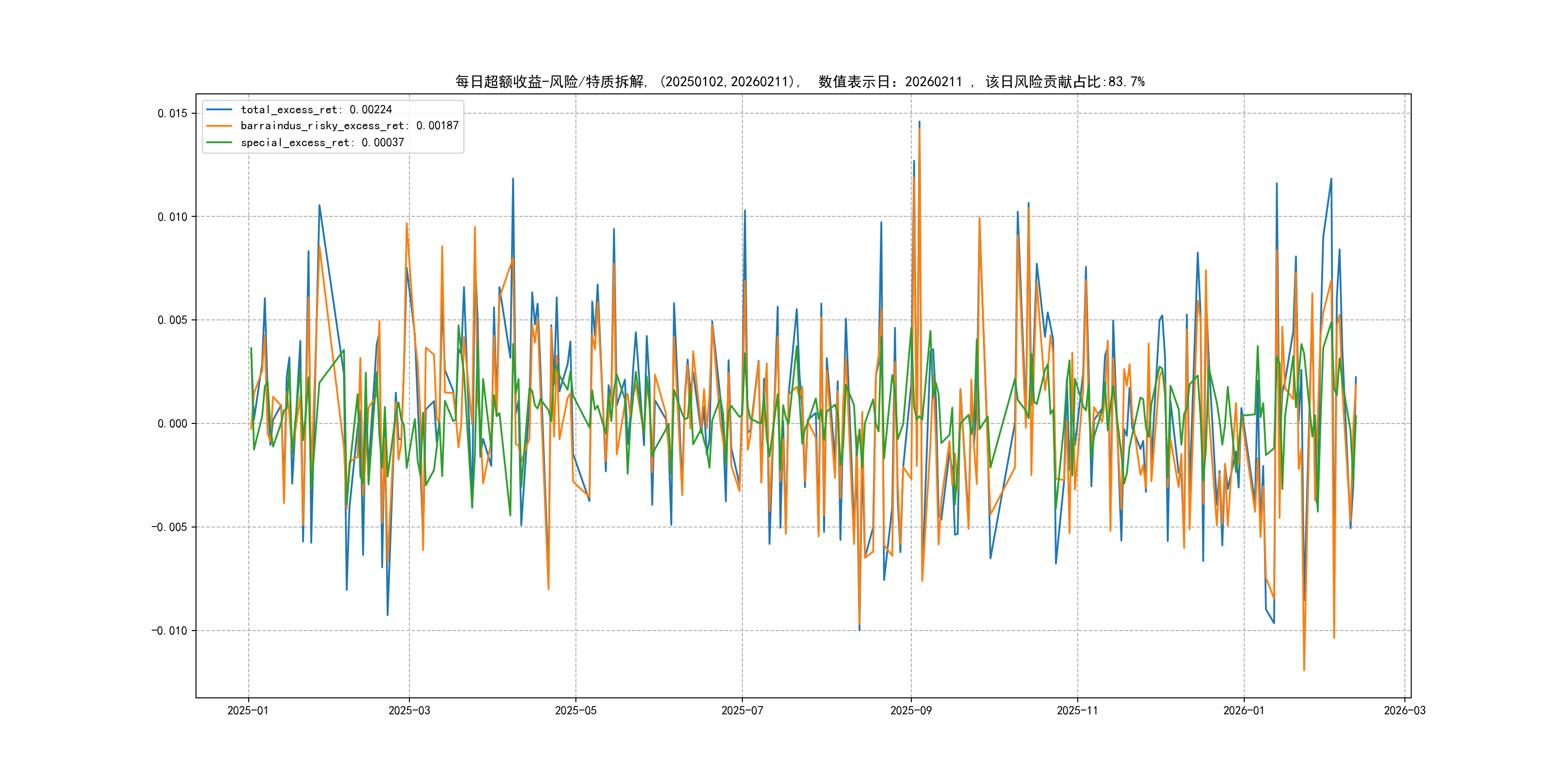Select the total_excess_ret: 0.00224 legend label
Screen dimensions: 1568x784
(x=316, y=109)
